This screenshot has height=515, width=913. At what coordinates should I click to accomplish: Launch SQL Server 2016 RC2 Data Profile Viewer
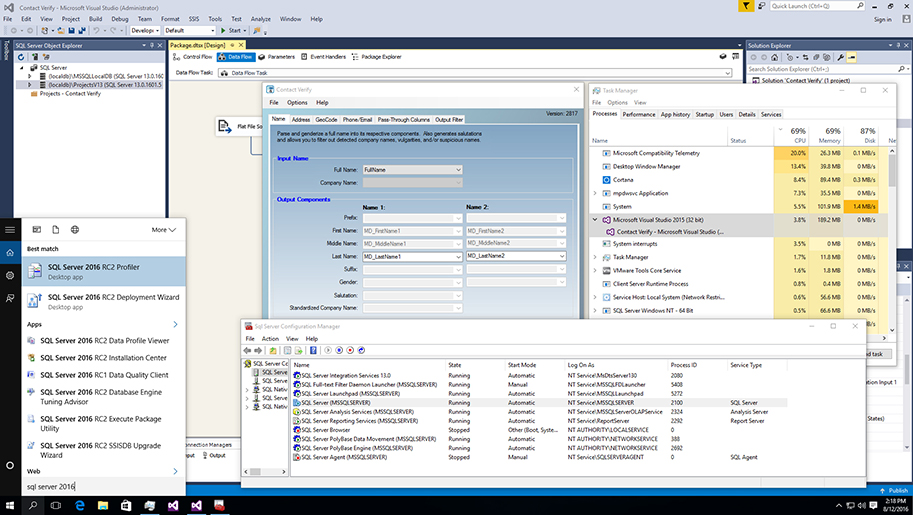(x=104, y=341)
